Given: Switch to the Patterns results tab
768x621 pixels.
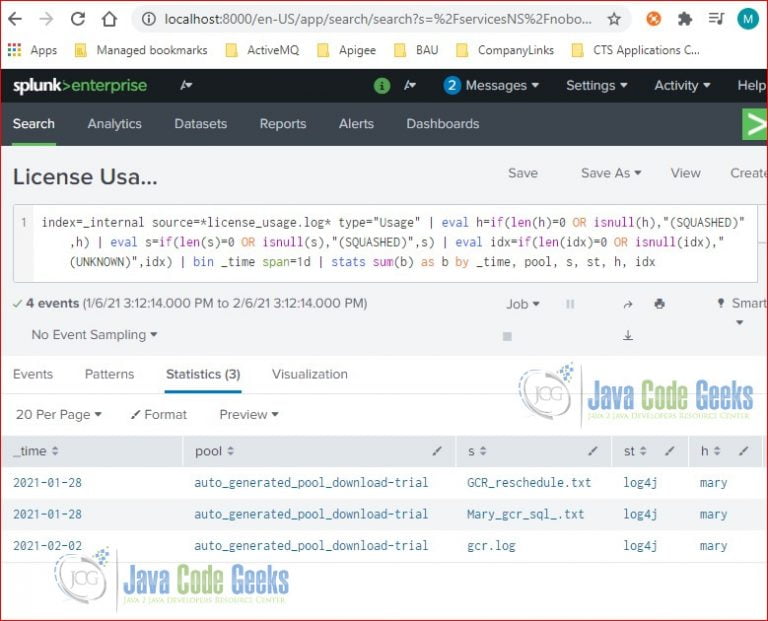Looking at the screenshot, I should [x=109, y=374].
